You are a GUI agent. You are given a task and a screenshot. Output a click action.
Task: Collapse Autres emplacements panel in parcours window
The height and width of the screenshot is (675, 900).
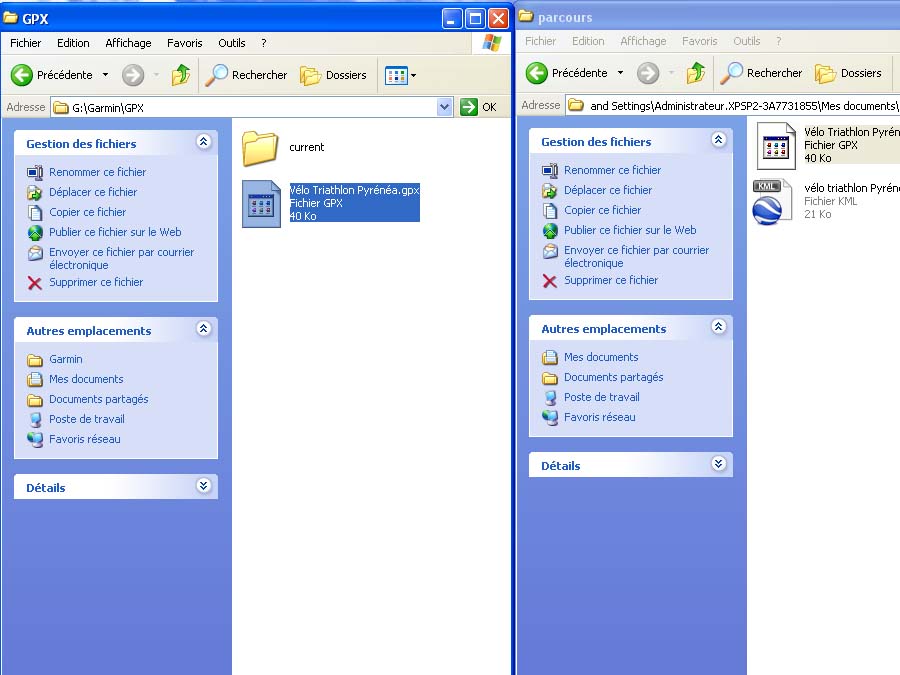(718, 328)
